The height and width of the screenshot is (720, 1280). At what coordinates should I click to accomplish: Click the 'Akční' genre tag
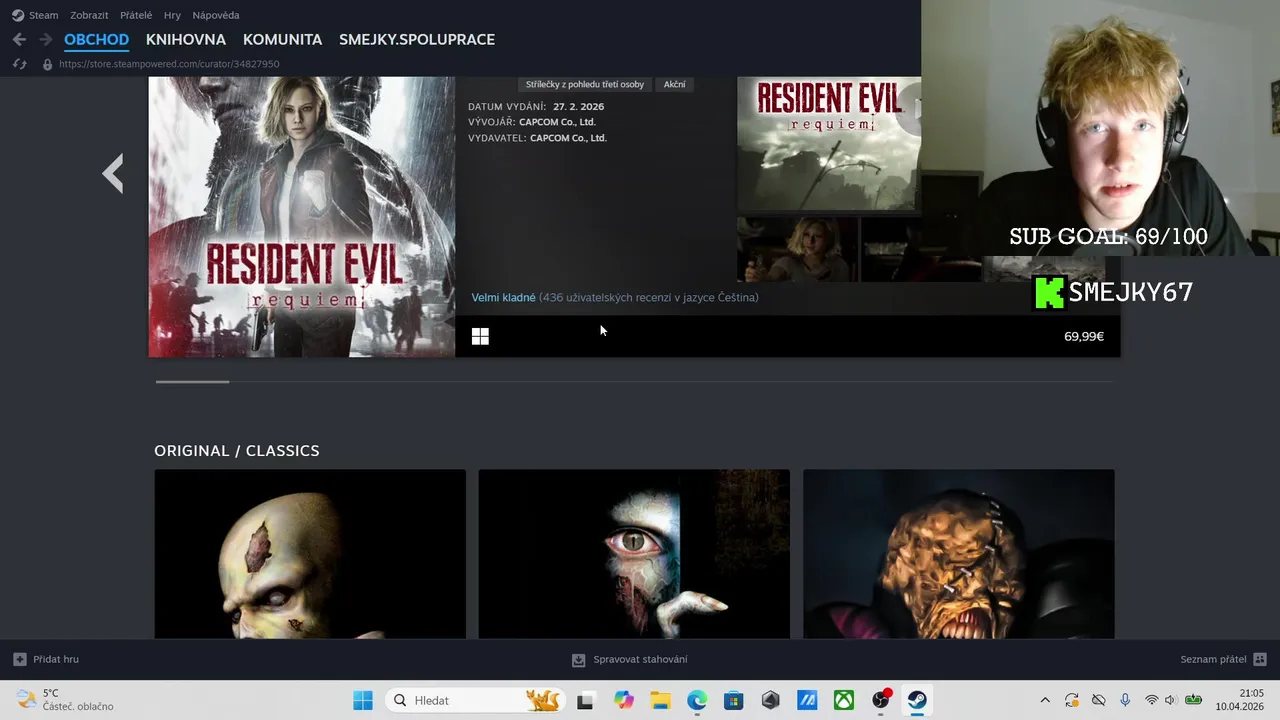click(675, 84)
